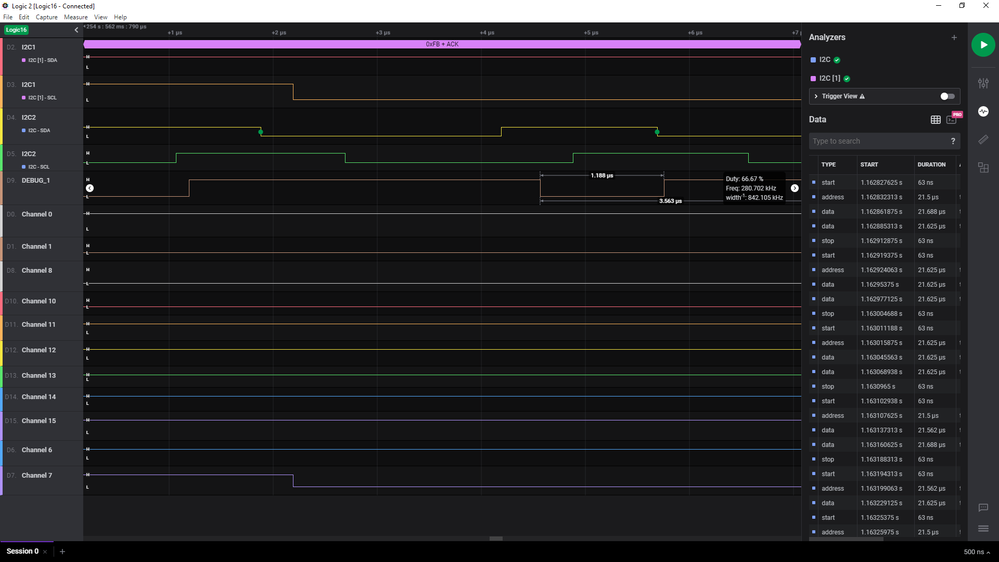Expand the Trigger View section
This screenshot has height=562, width=999.
[x=816, y=96]
